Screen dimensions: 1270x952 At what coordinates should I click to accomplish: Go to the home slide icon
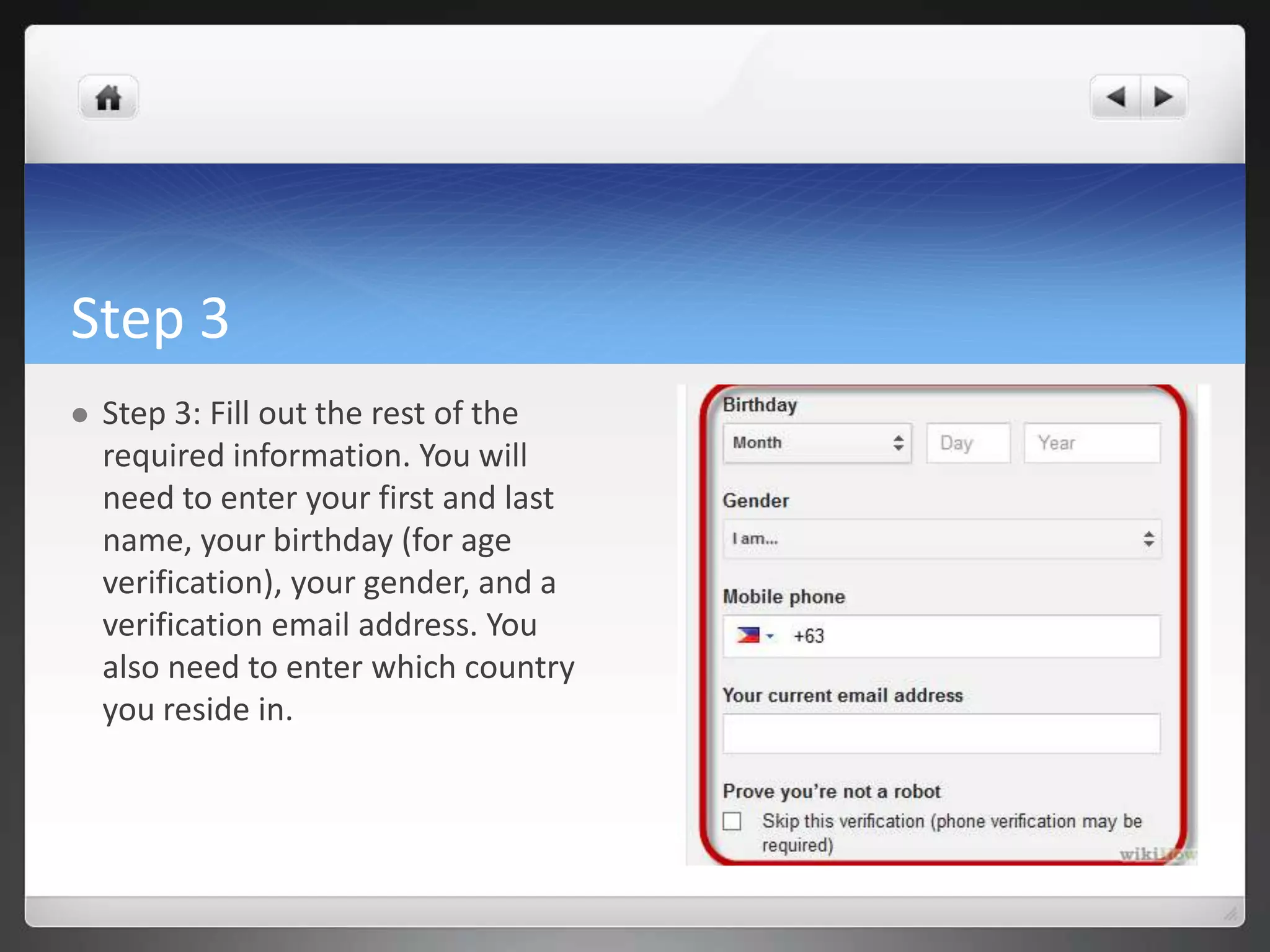tap(108, 97)
